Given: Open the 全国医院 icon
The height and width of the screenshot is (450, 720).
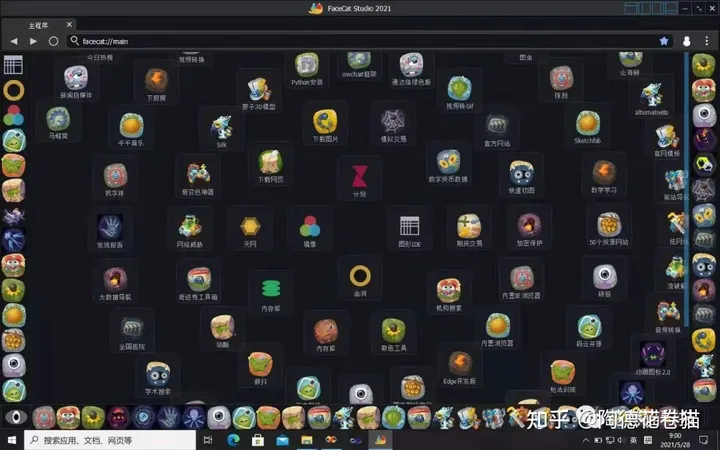Looking at the screenshot, I should pyautogui.click(x=132, y=328).
